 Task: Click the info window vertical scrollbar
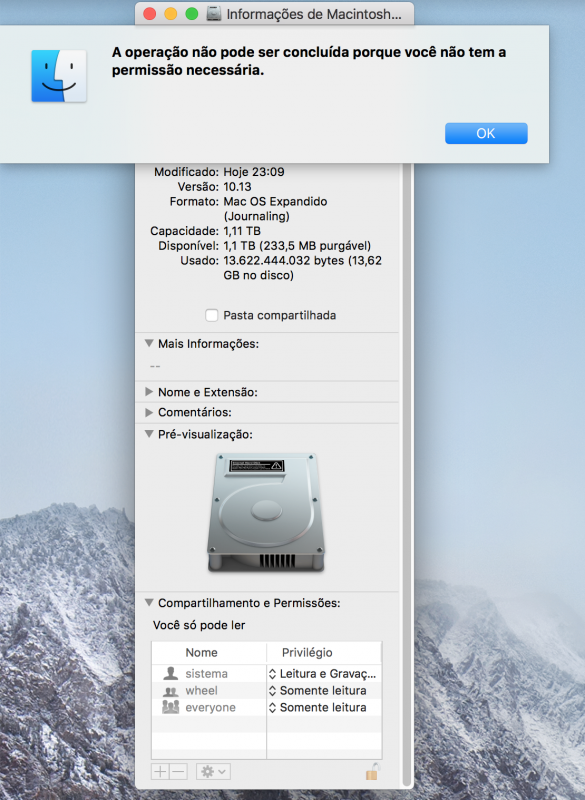tap(406, 474)
